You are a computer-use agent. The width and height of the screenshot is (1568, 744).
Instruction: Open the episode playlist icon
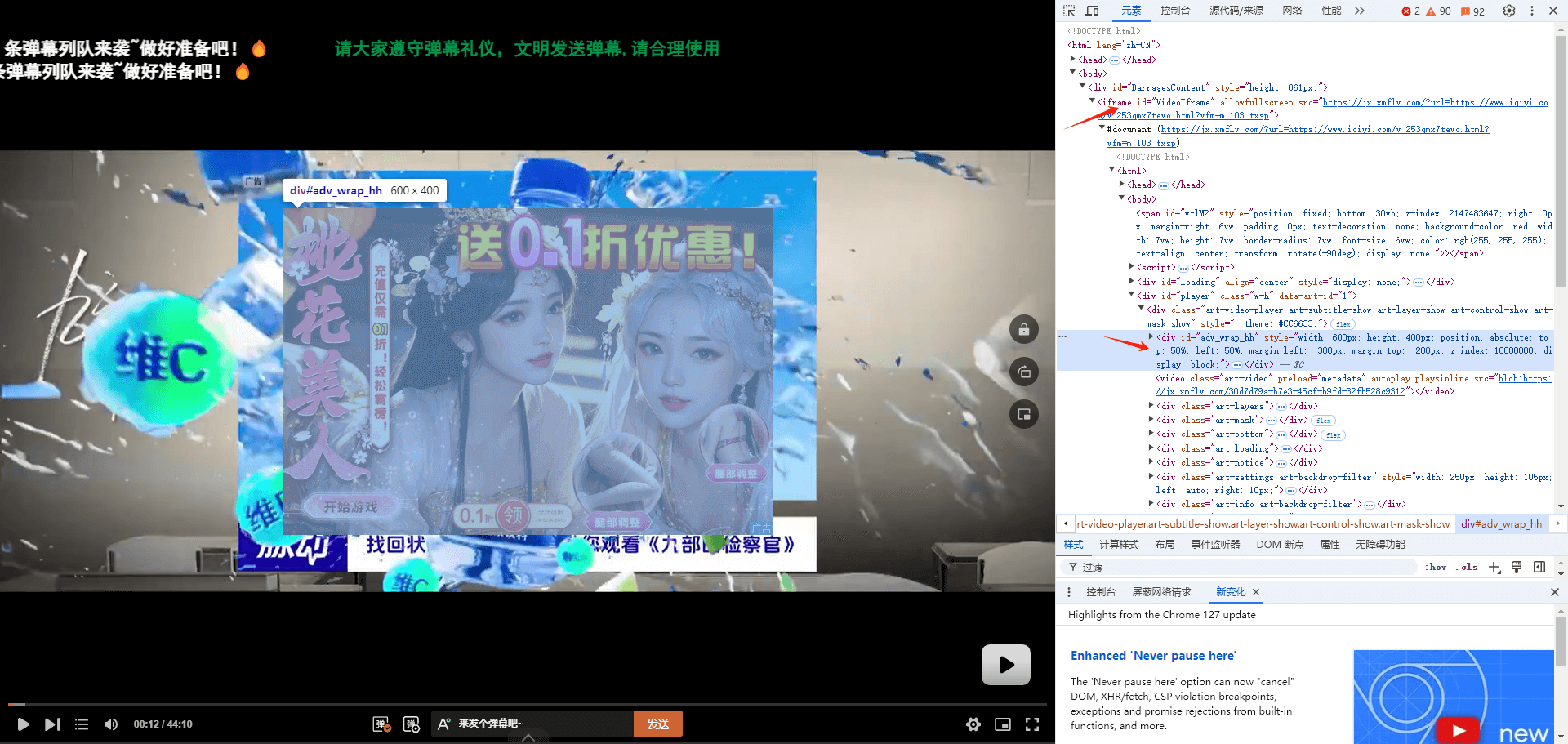pyautogui.click(x=82, y=724)
